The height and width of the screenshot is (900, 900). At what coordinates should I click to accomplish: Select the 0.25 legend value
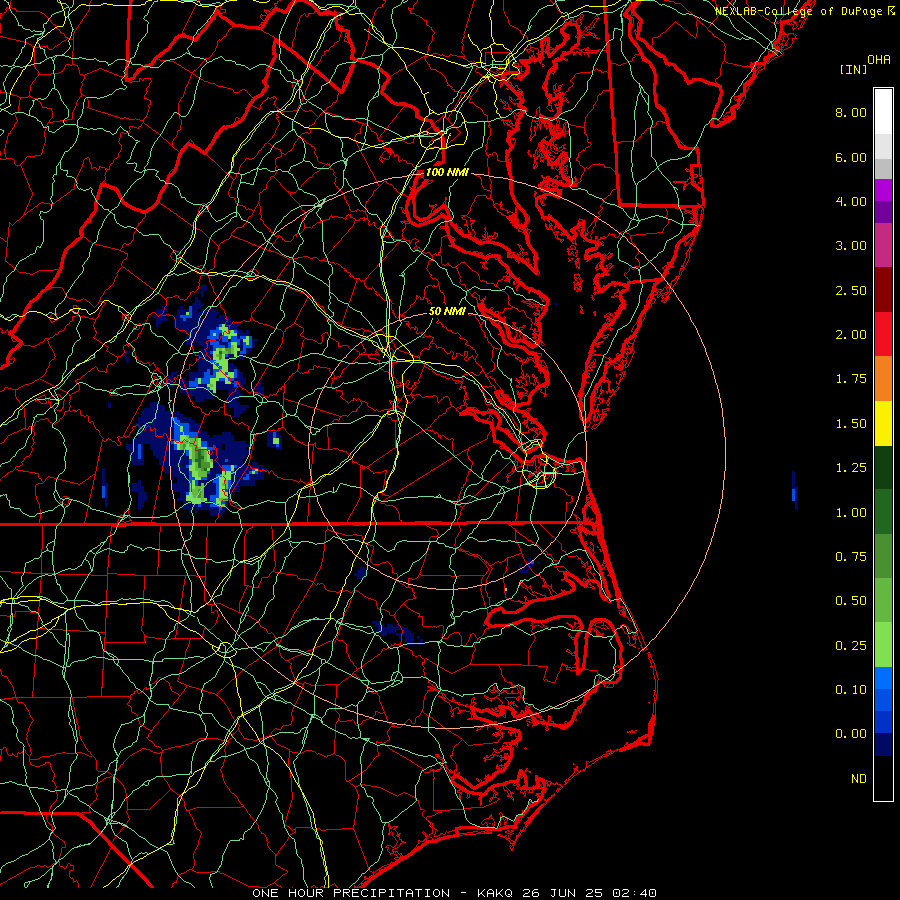pos(851,646)
